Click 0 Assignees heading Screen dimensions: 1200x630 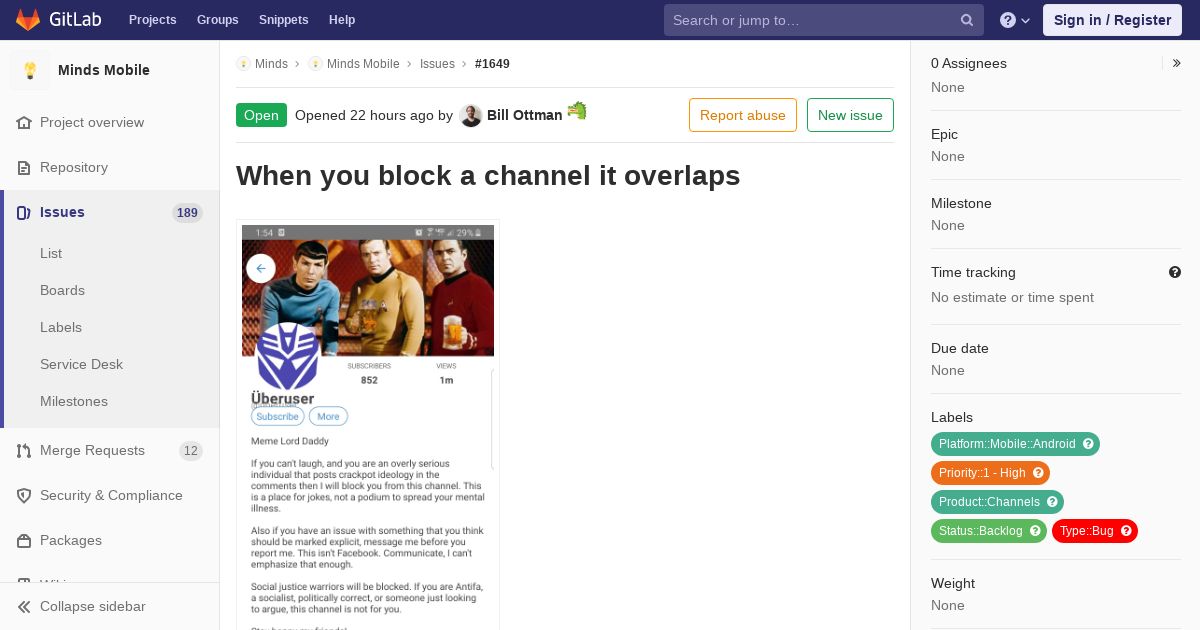969,63
